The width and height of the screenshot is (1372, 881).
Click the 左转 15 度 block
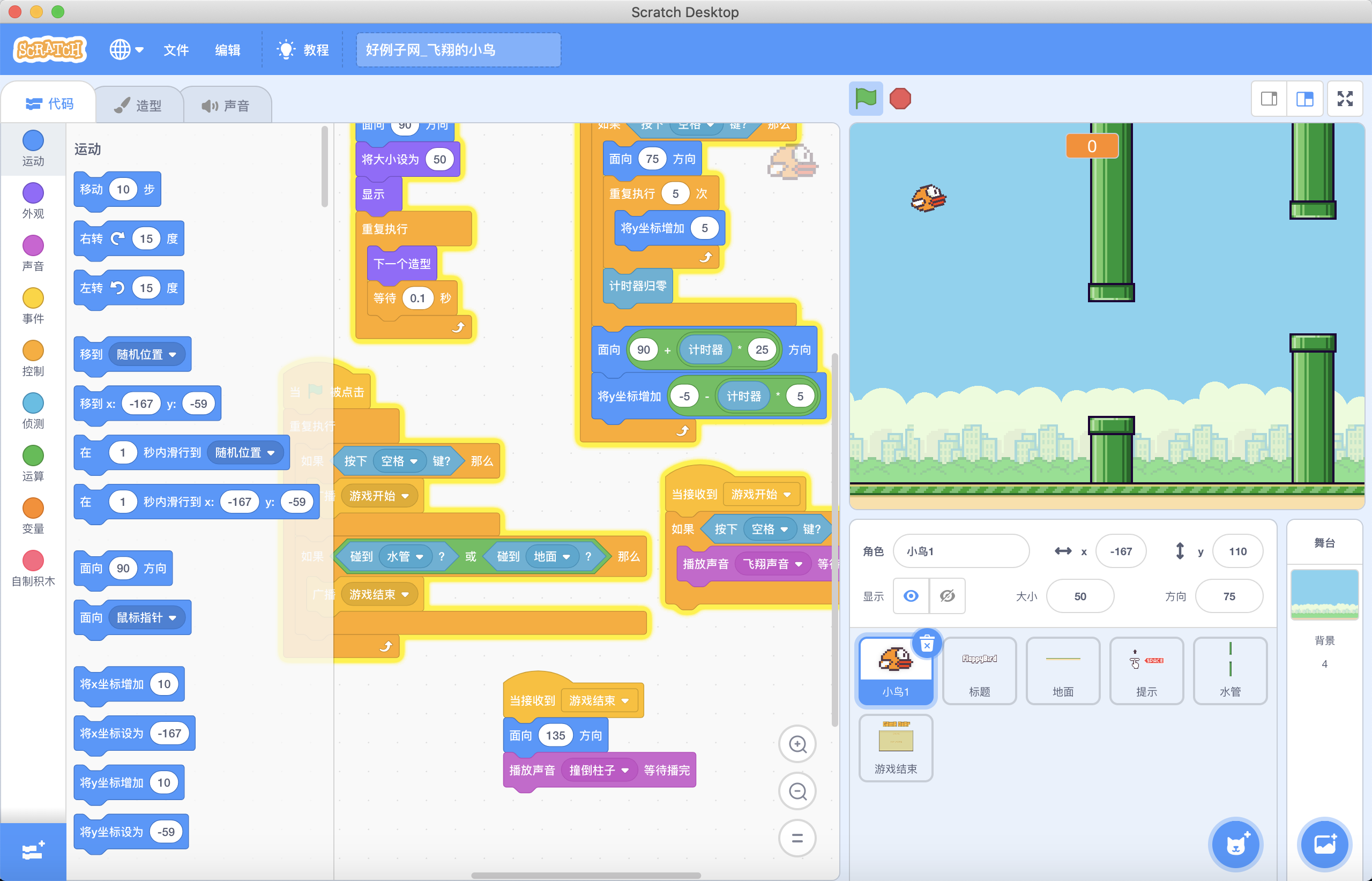tap(129, 288)
